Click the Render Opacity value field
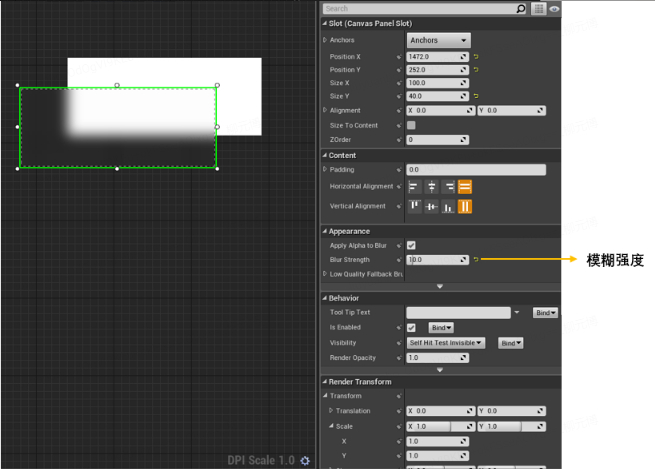The image size is (655, 469). click(437, 358)
